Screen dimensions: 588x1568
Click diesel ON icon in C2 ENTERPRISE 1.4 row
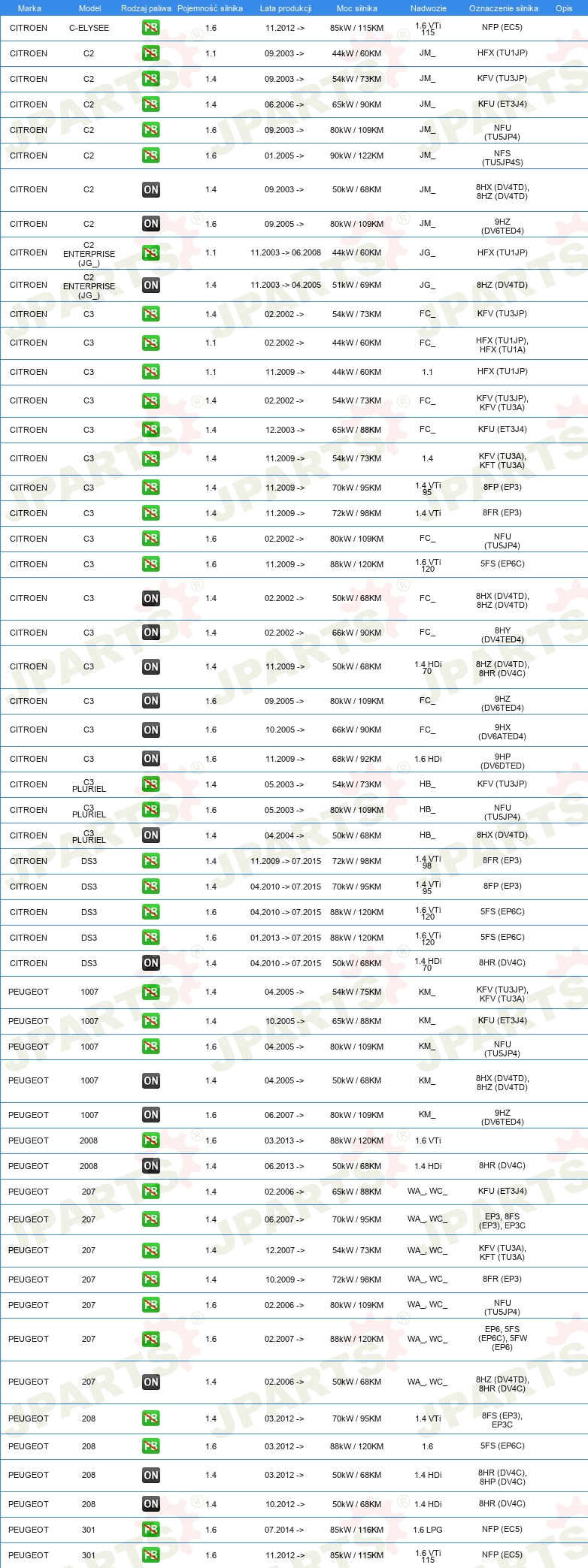(x=150, y=285)
